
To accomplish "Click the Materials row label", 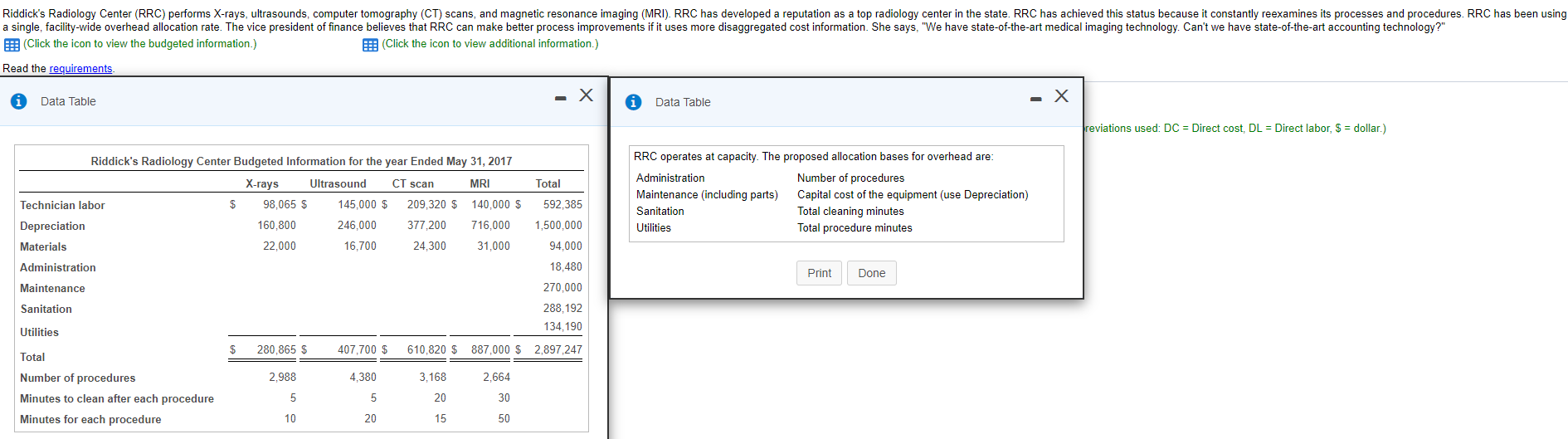I will [43, 246].
